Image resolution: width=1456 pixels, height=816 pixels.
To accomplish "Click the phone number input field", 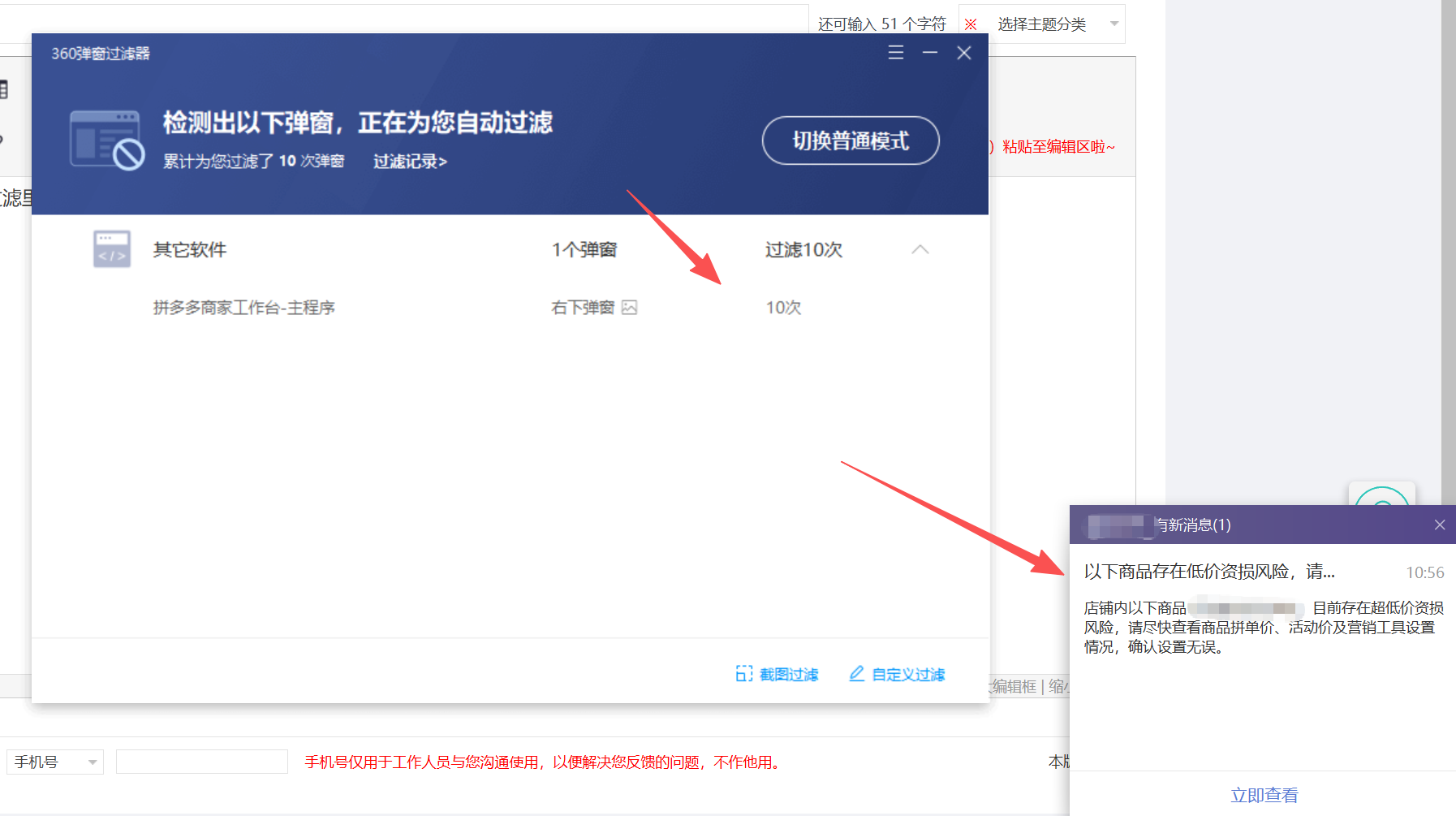I will (x=202, y=762).
